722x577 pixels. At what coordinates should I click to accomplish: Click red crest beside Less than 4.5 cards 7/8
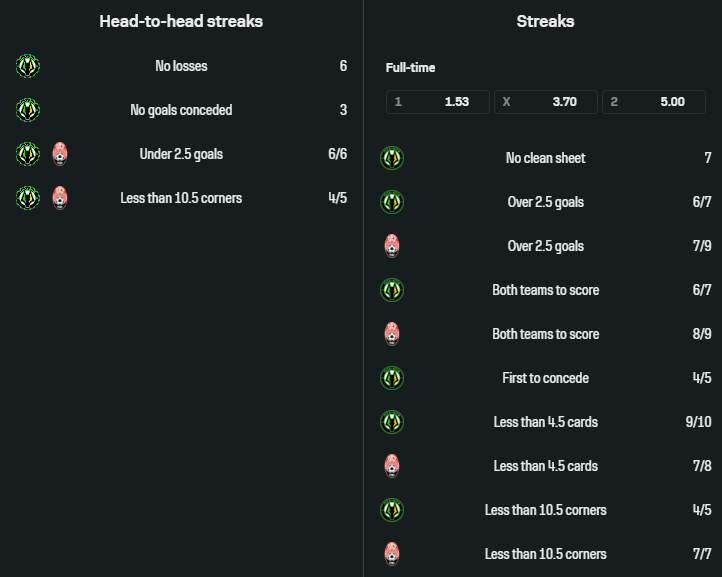click(x=392, y=466)
